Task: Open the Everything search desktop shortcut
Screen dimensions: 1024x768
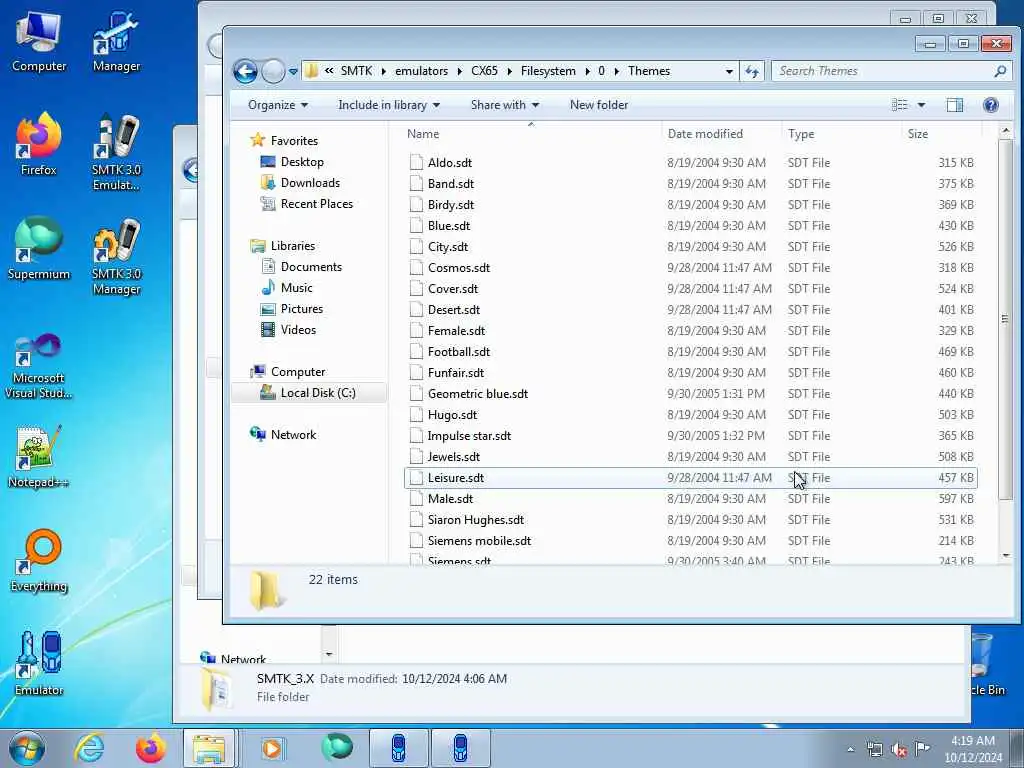Action: (39, 560)
